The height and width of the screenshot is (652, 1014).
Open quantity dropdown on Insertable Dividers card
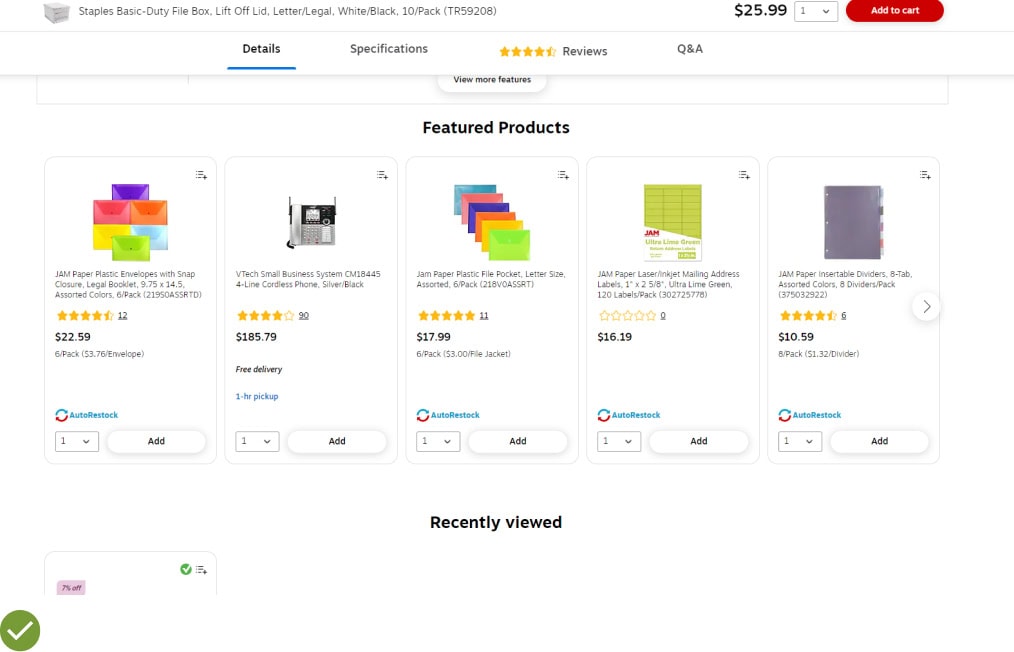(x=800, y=441)
